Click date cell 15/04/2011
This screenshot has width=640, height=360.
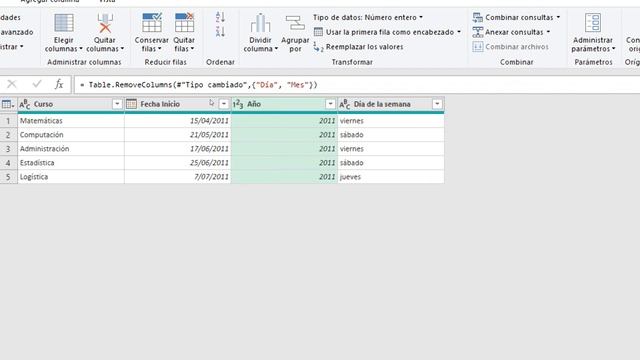[178, 121]
